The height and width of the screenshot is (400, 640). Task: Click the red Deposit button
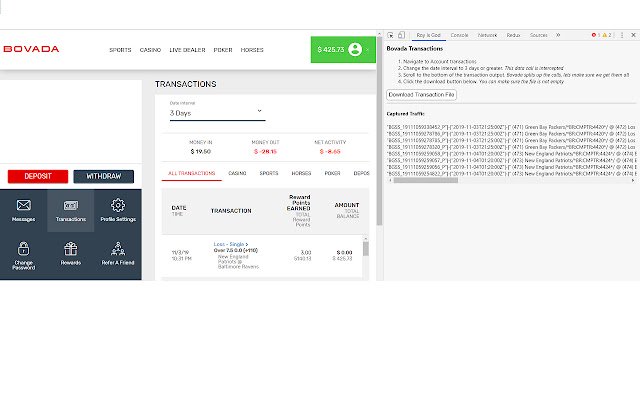click(38, 176)
